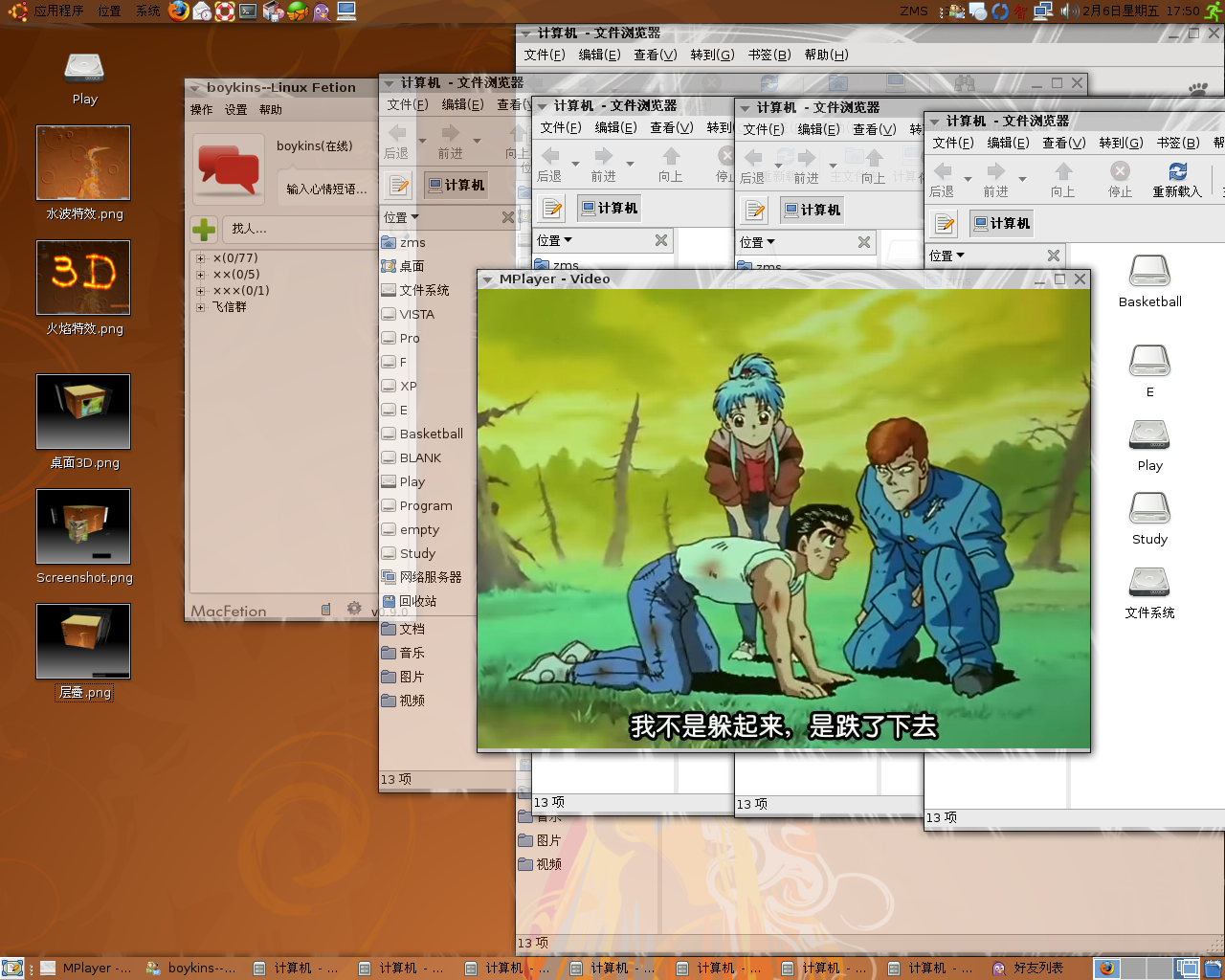Click the blue update arrows tray icon
Screen dimensions: 1225x980
(x=1000, y=11)
